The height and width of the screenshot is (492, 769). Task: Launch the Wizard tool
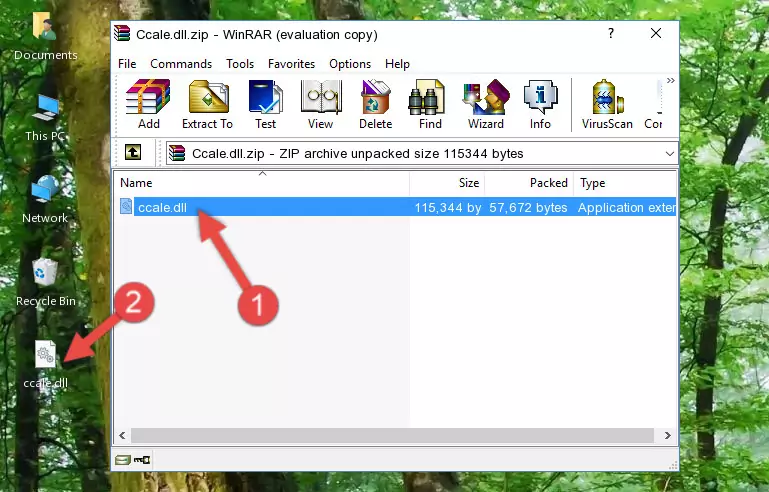click(486, 104)
